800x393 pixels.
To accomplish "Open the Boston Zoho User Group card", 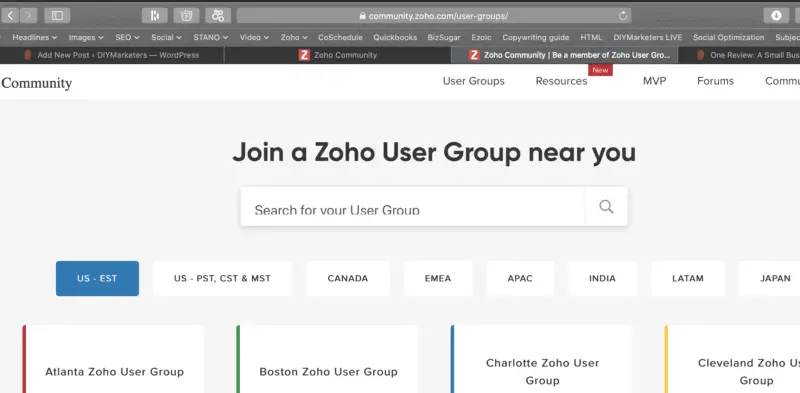I will pyautogui.click(x=327, y=359).
